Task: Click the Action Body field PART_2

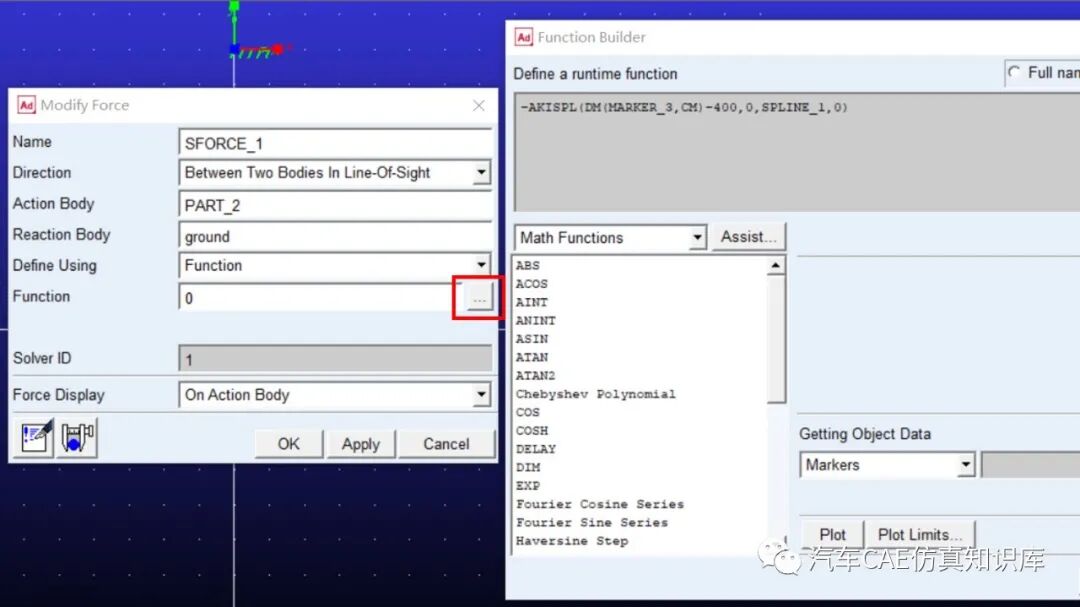Action: 335,205
